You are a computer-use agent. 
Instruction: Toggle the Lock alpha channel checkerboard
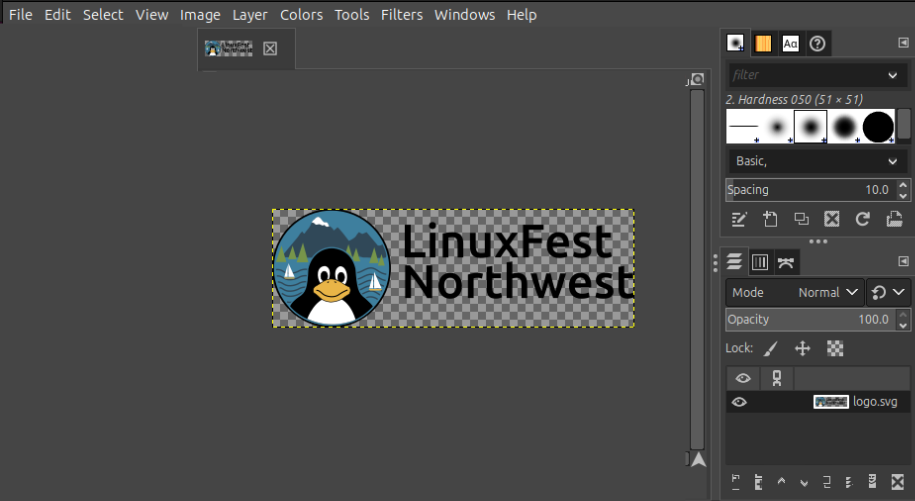tap(835, 349)
